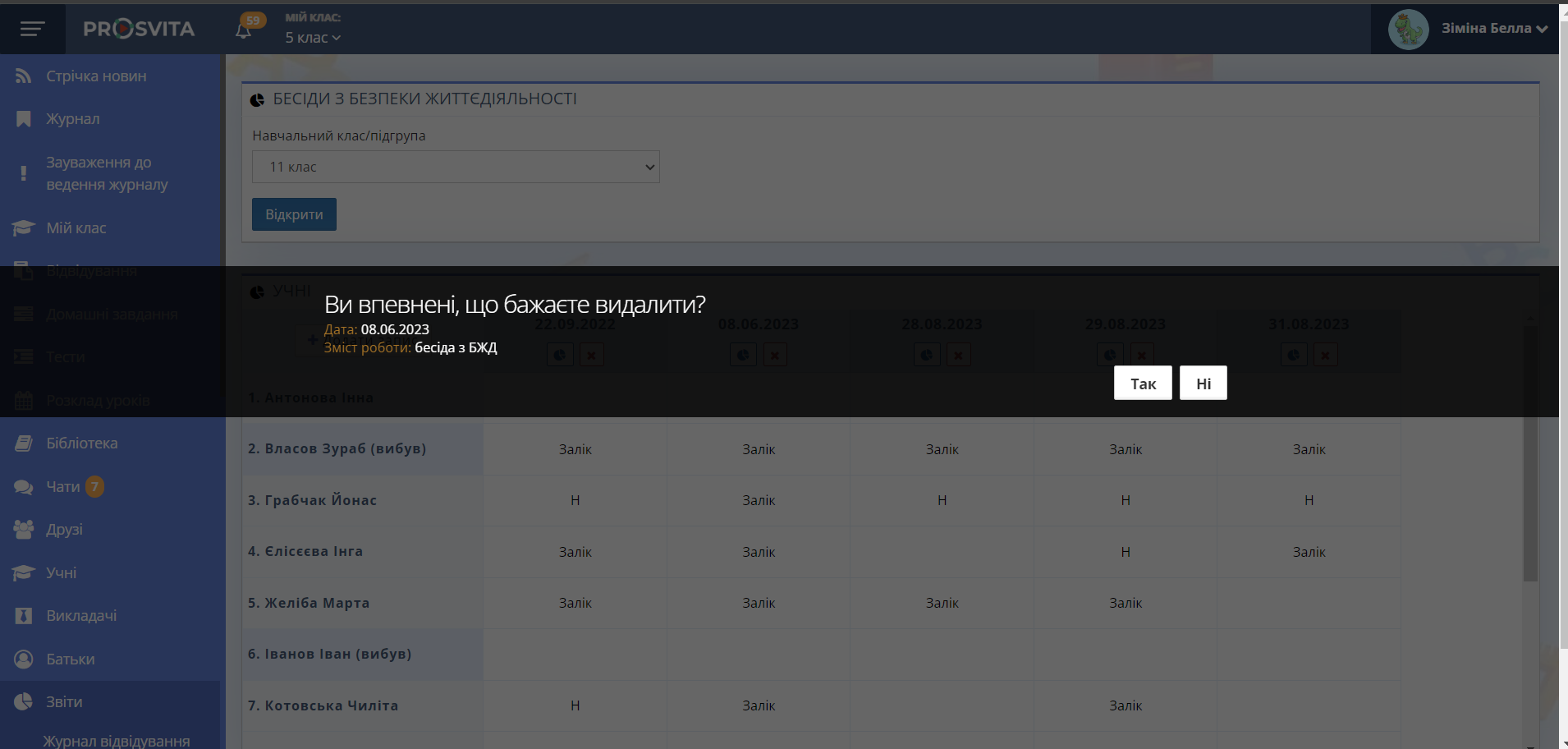Cancel deletion with Ні button
Screen dimensions: 1568x749
point(1203,384)
